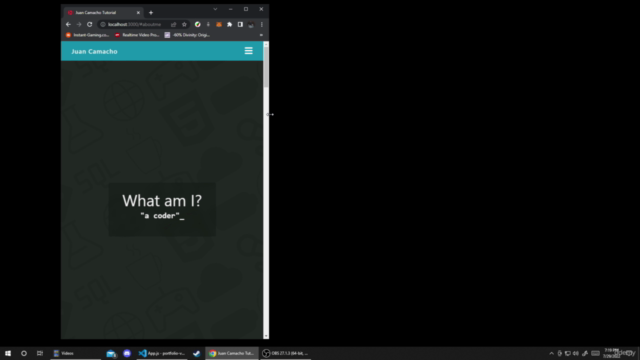Open the colorful circular extension icon
This screenshot has width=640, height=360.
pos(198,24)
